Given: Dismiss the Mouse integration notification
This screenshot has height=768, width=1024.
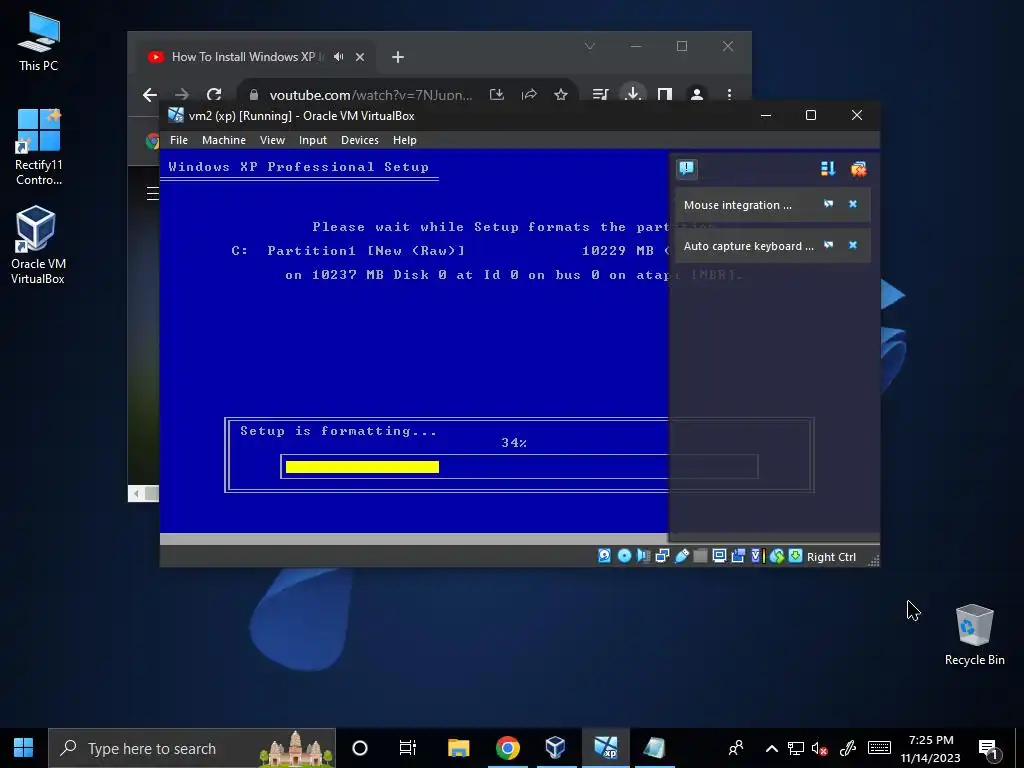Looking at the screenshot, I should tap(852, 204).
